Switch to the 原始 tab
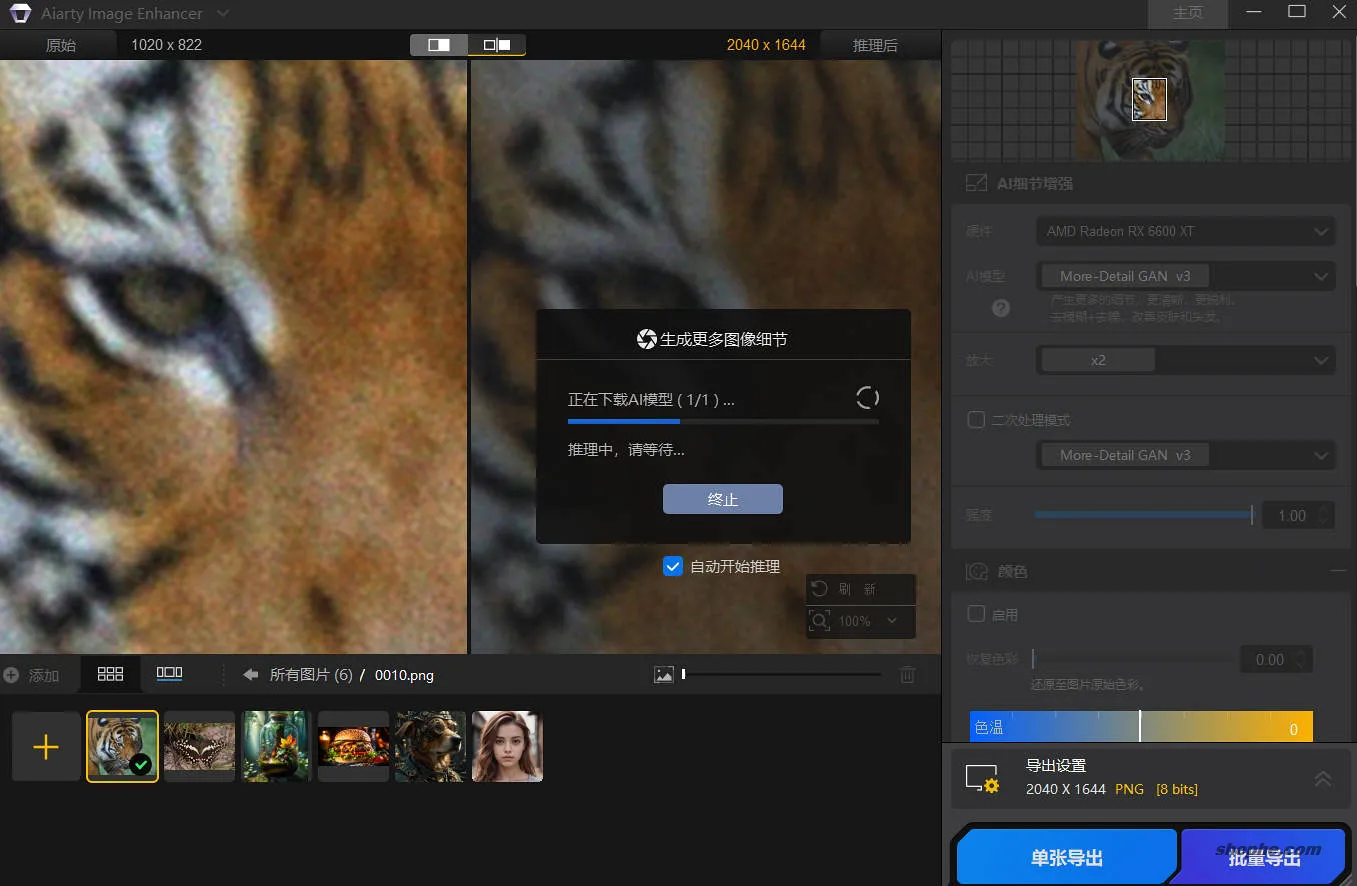 click(58, 44)
